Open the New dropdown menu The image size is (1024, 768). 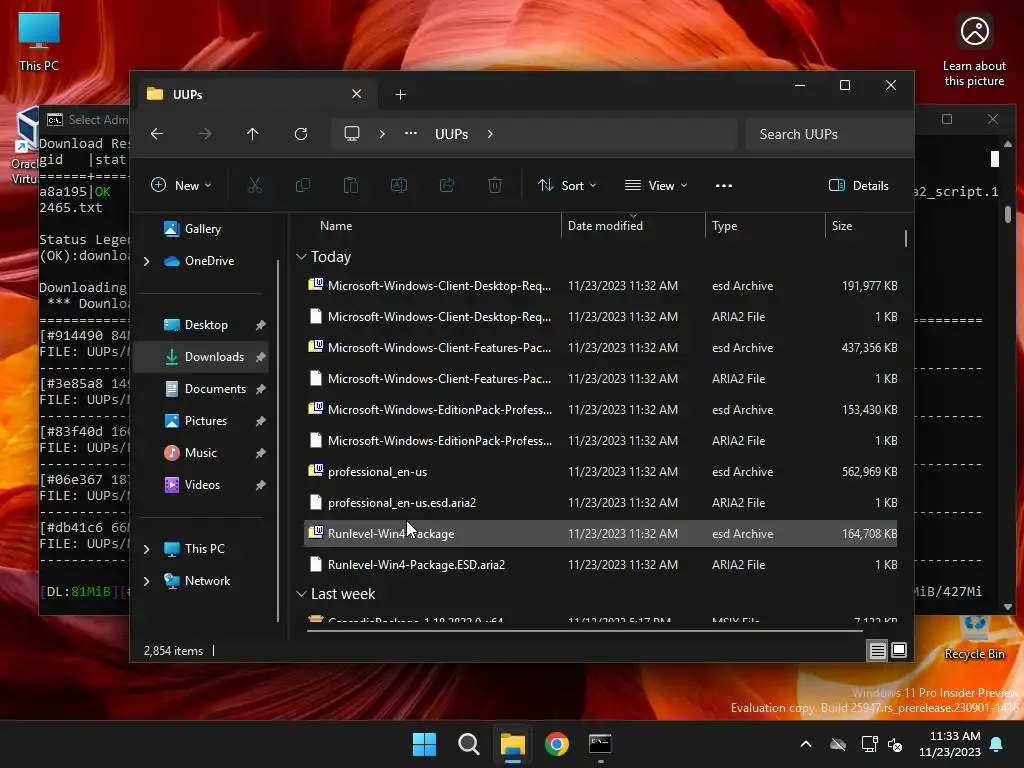coord(182,185)
